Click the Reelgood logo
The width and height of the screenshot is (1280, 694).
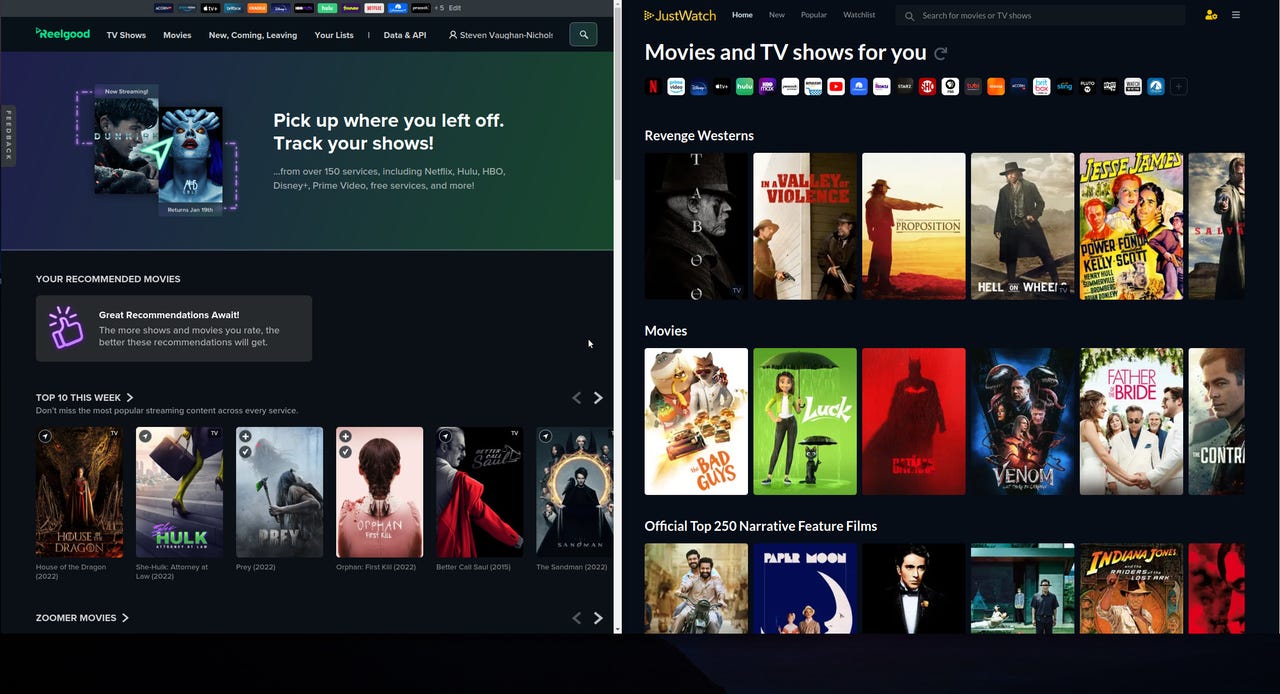pos(62,34)
